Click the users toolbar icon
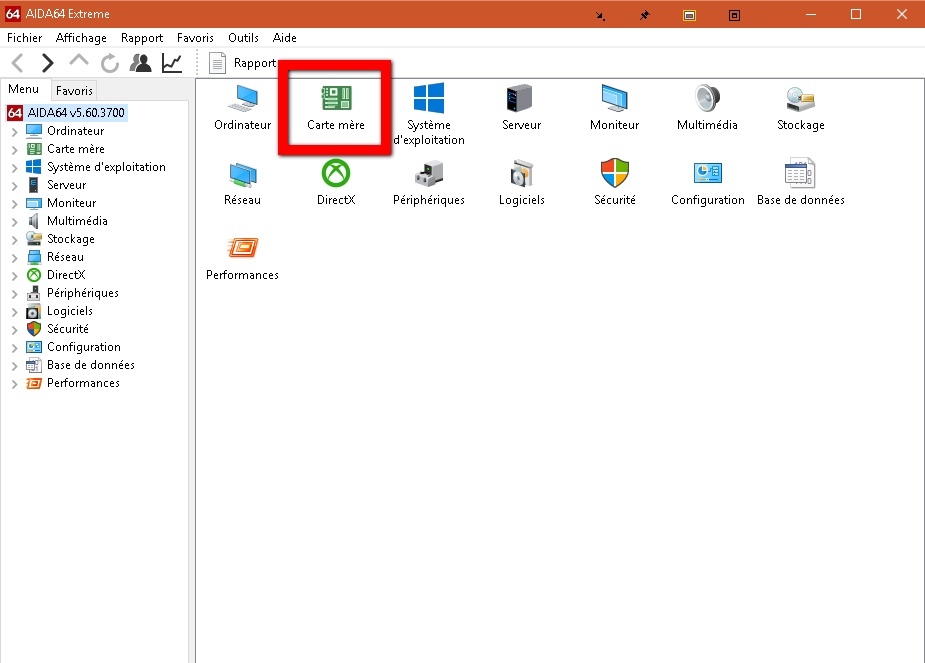Image resolution: width=925 pixels, height=663 pixels. [140, 63]
